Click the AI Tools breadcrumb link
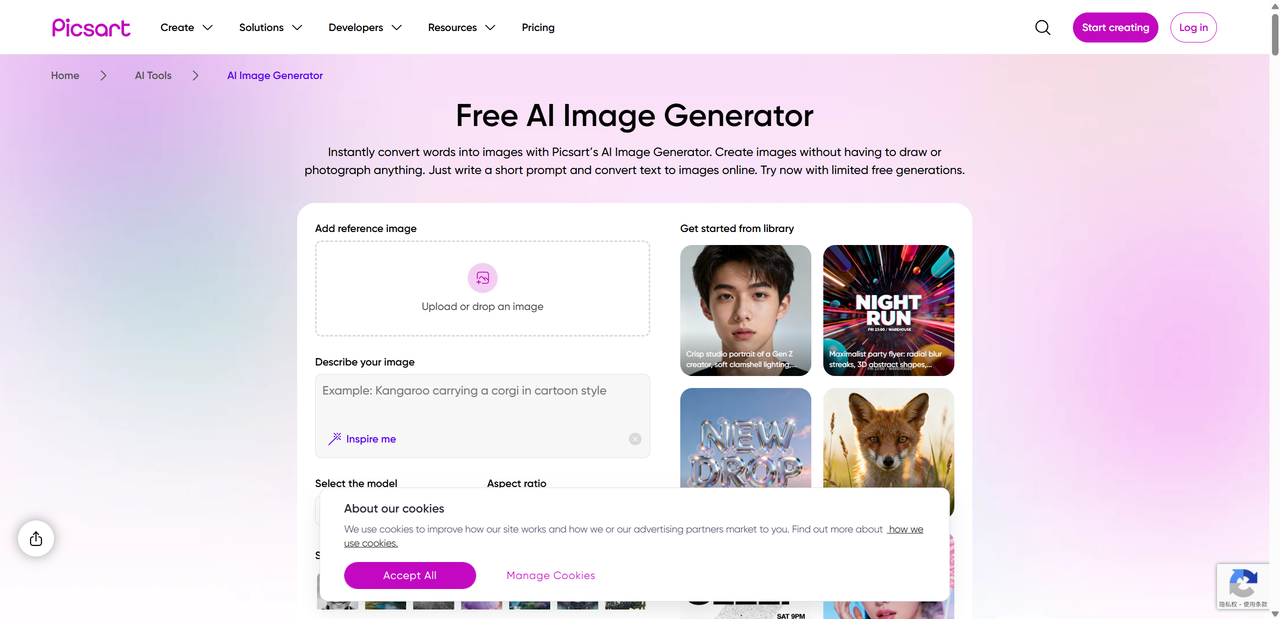Viewport: 1280px width, 619px height. (x=153, y=76)
